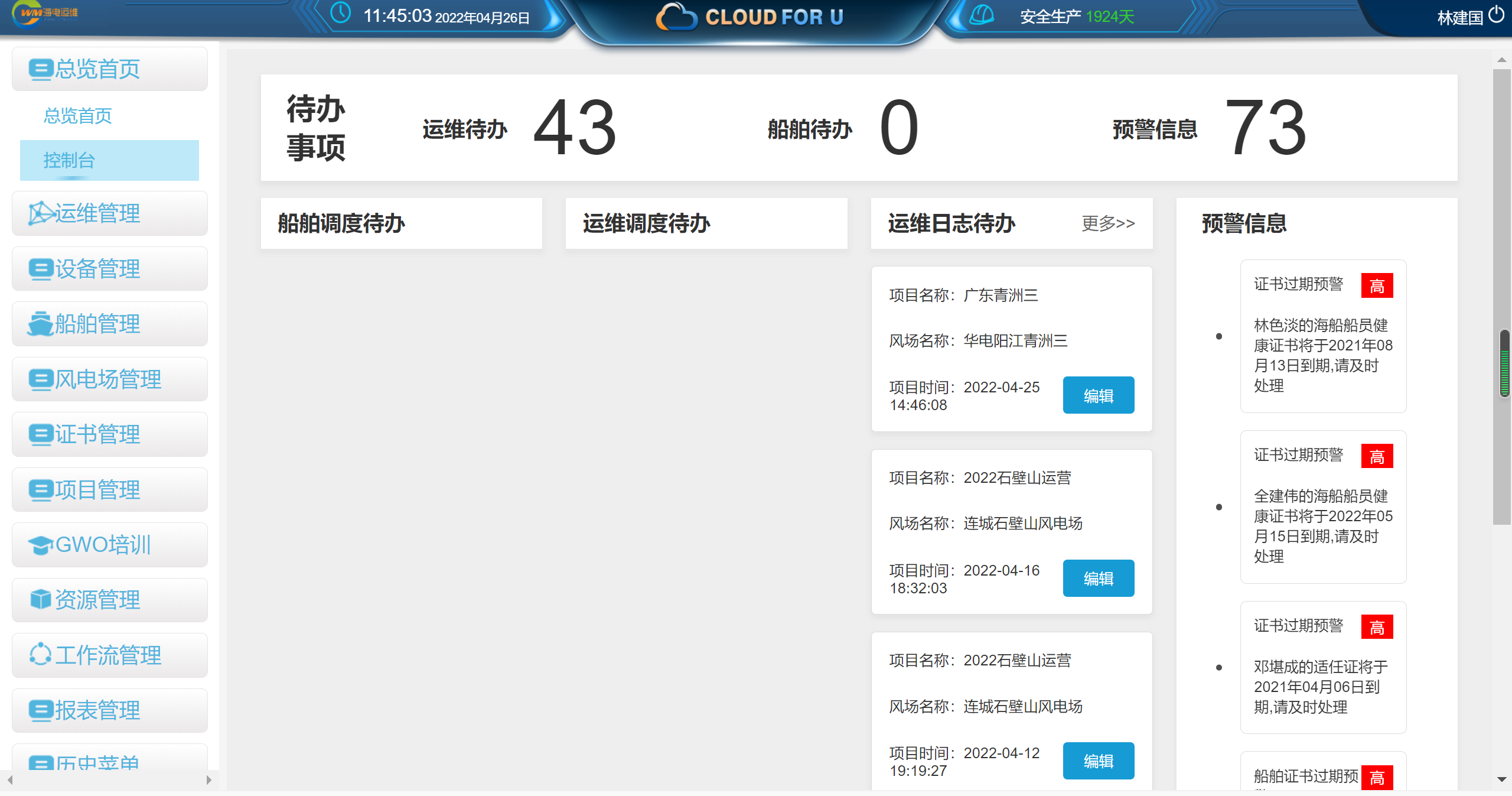Click the cloud logo icon
Viewport: 1512px width, 796px height.
(676, 17)
